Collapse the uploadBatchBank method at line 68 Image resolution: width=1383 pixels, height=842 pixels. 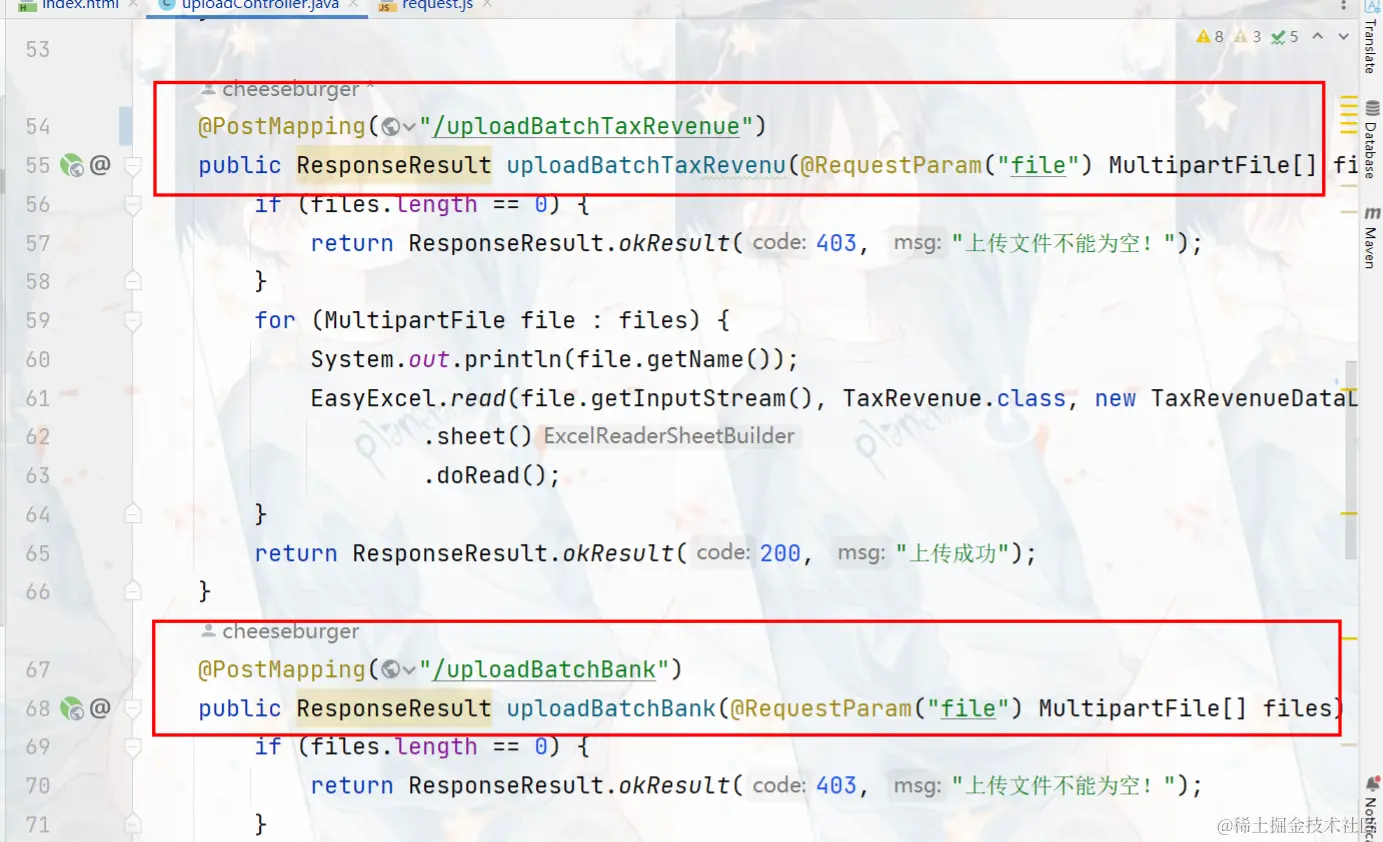click(133, 709)
